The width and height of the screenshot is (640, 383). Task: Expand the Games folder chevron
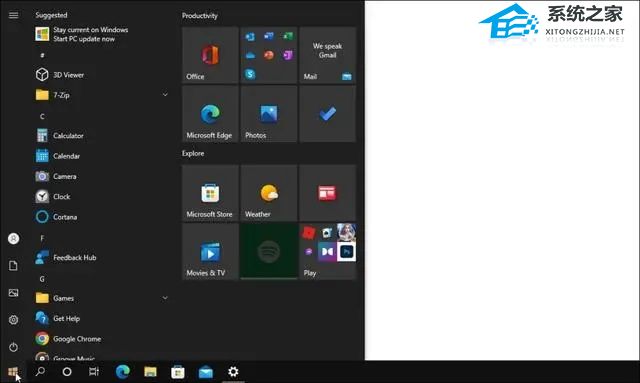tap(165, 298)
